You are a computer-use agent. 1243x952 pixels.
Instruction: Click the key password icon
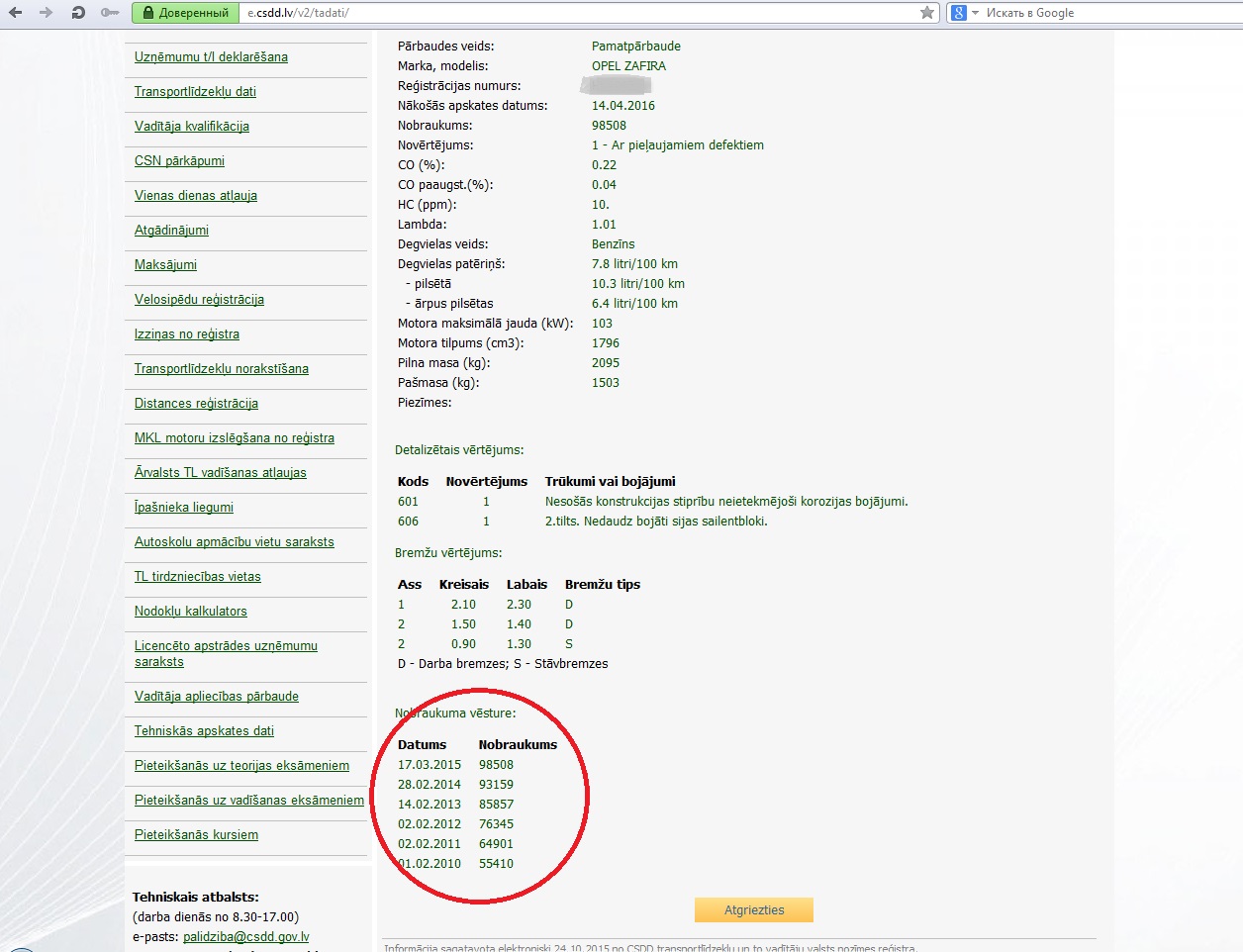tap(110, 13)
